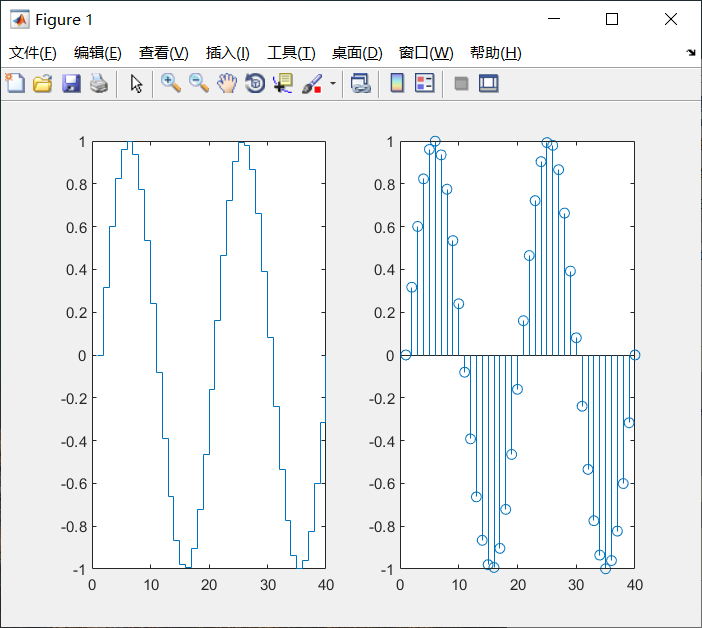The width and height of the screenshot is (702, 628).
Task: Open the 查看(V) menu
Action: 163,53
